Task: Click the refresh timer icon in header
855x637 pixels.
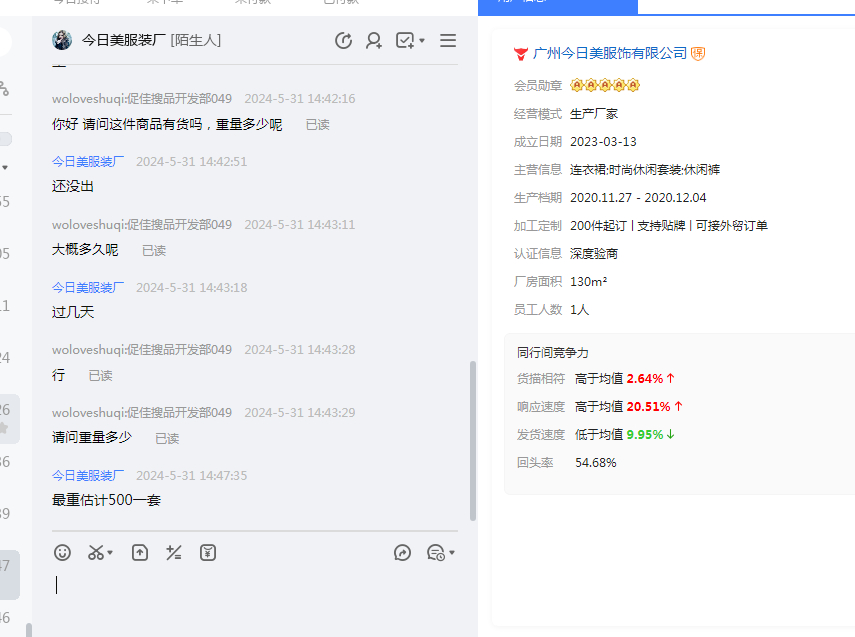Action: click(x=343, y=41)
